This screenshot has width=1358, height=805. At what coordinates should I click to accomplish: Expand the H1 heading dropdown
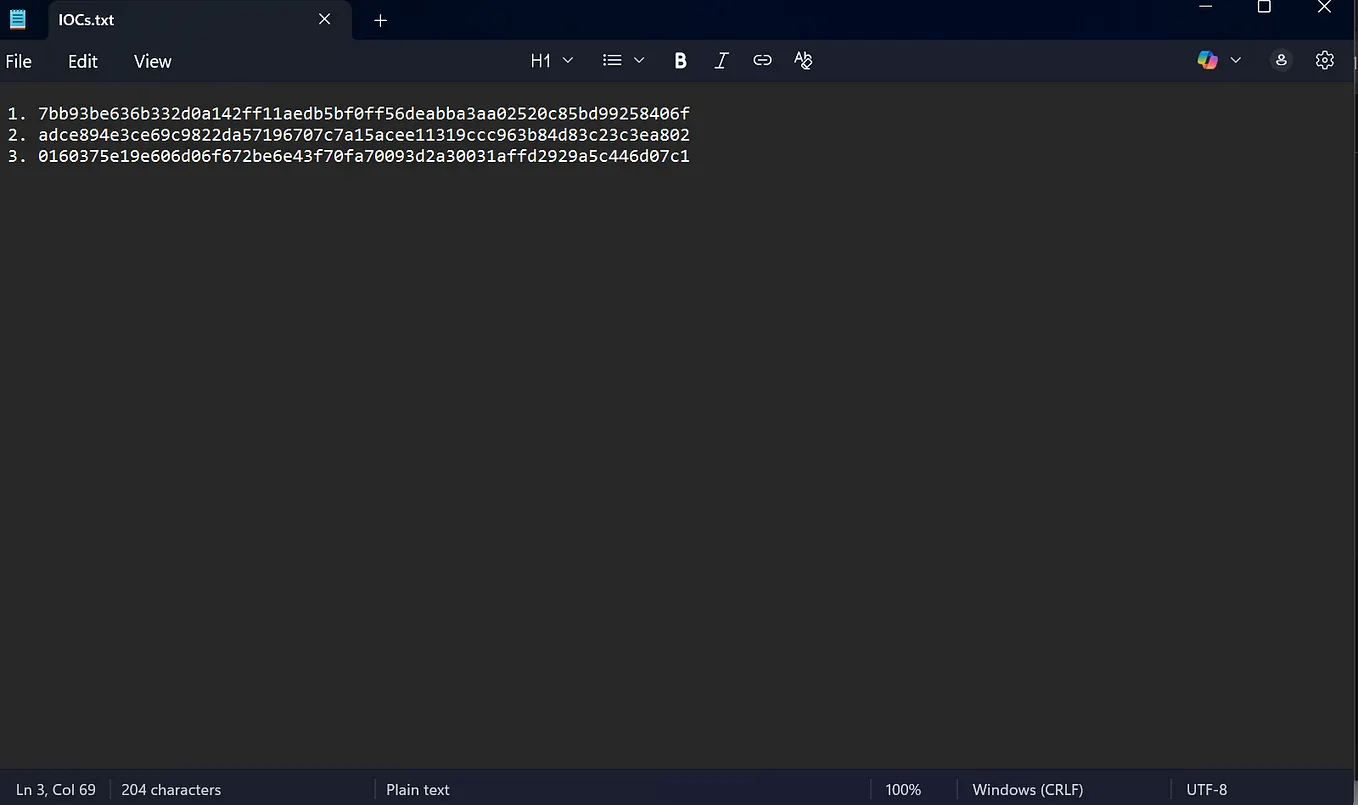(552, 61)
